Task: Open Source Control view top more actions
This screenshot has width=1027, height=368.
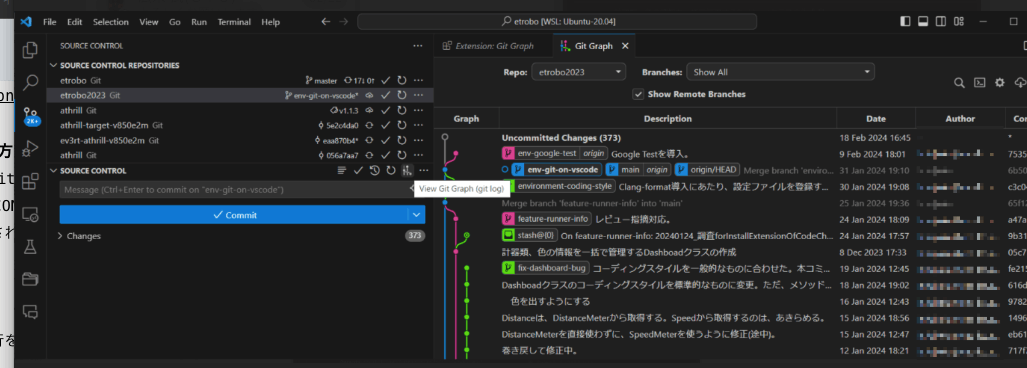Action: (418, 46)
